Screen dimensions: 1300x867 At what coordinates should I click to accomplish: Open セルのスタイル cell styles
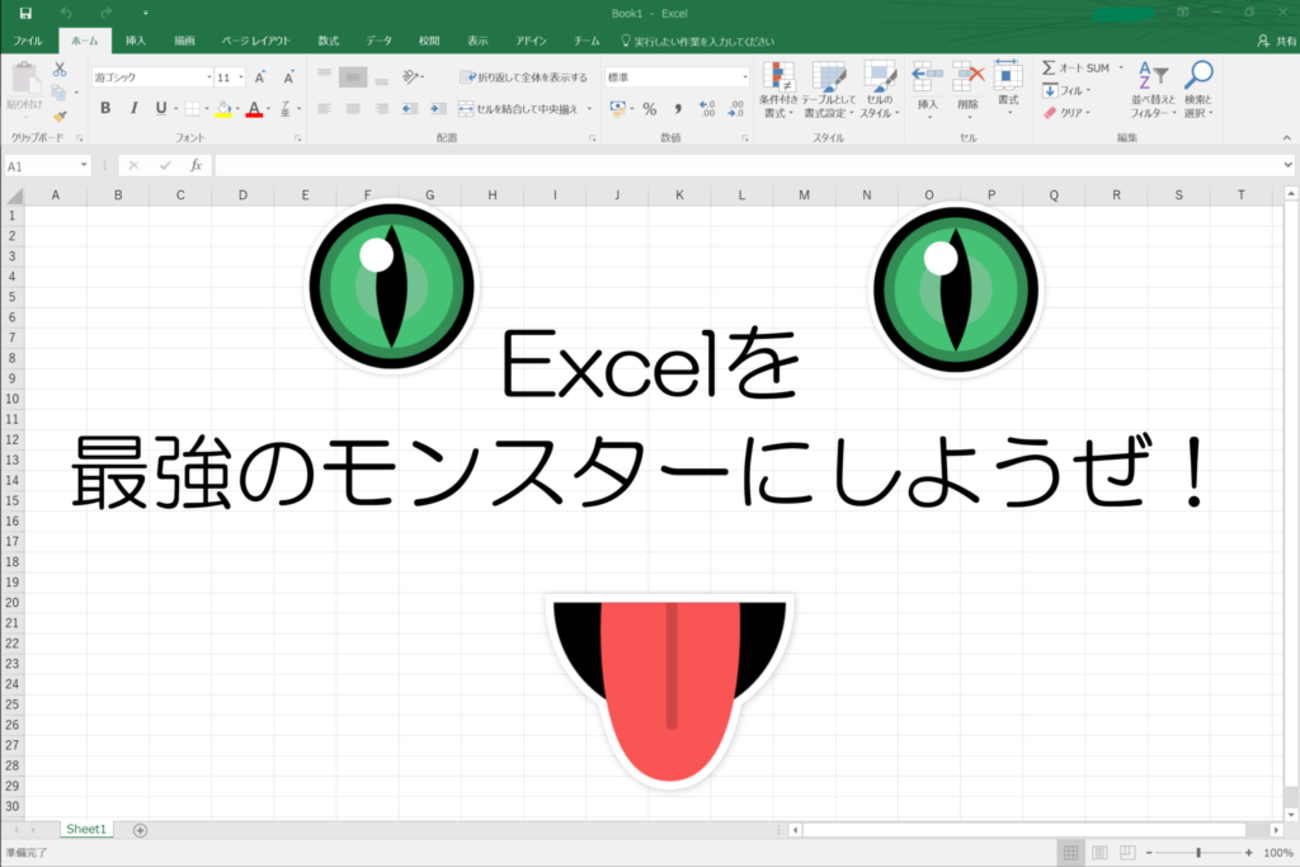click(880, 90)
